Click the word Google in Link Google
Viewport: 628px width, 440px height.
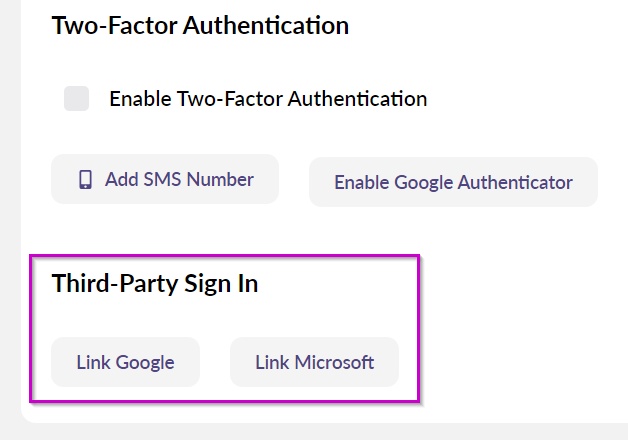coord(145,363)
